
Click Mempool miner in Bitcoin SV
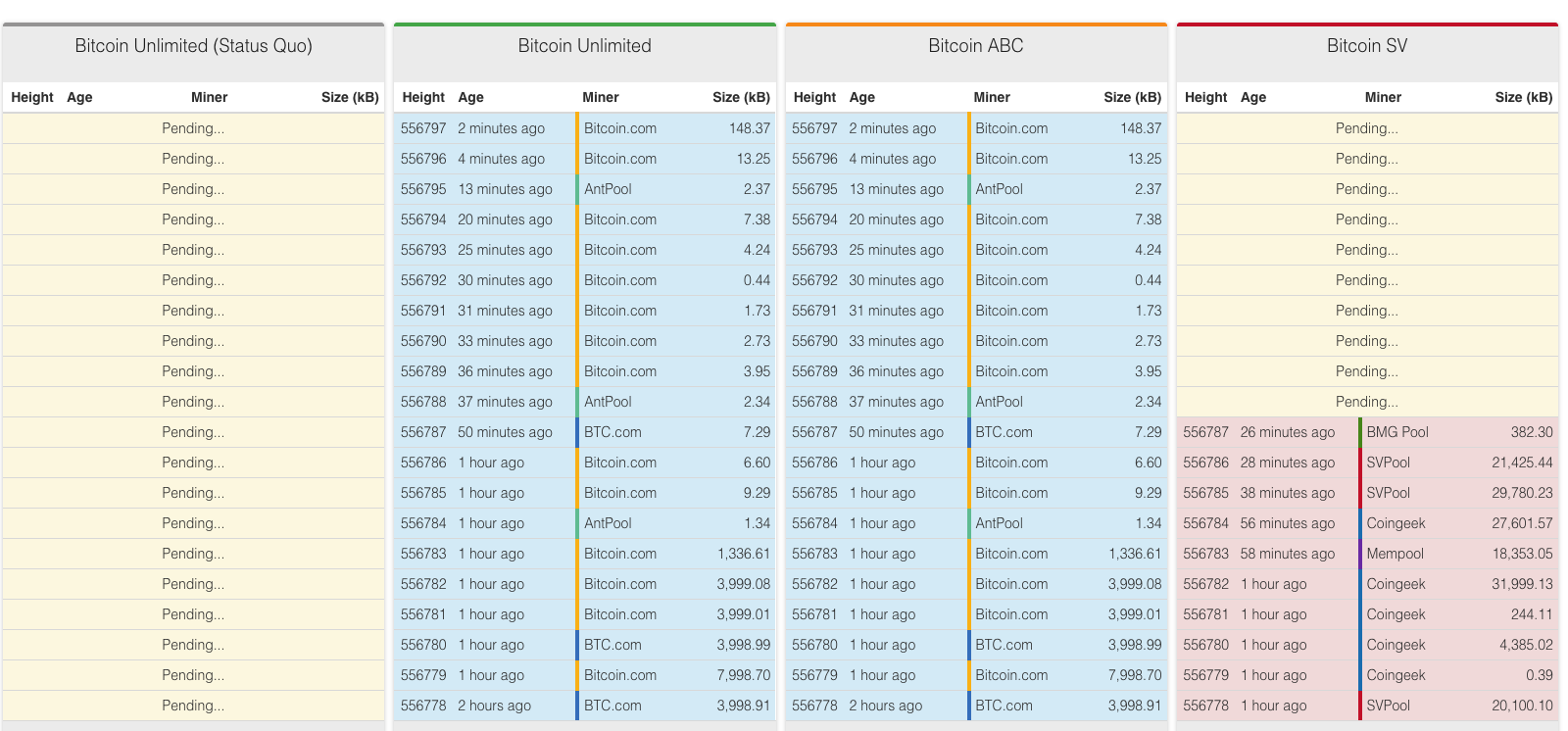point(1395,554)
